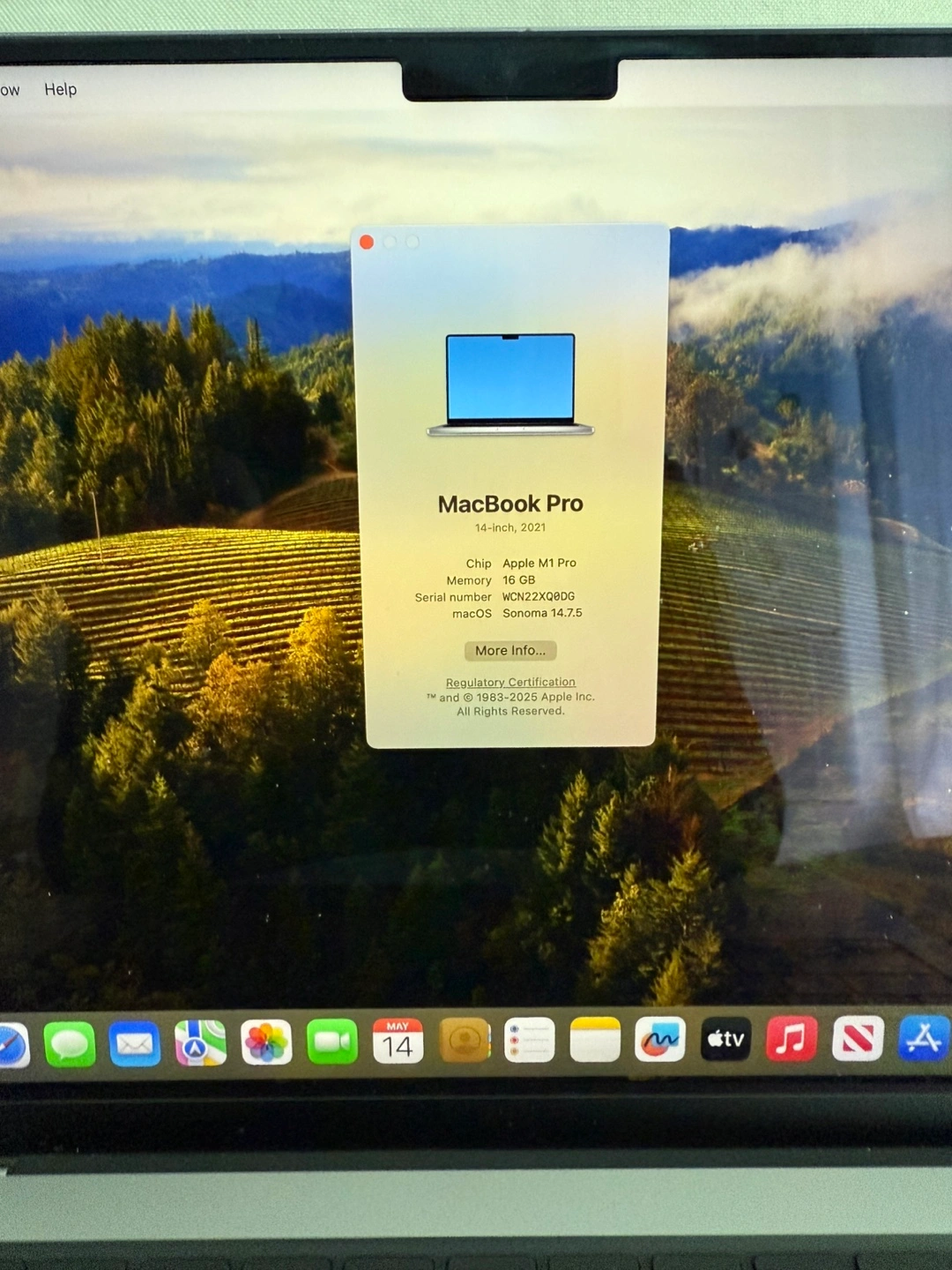Click the Calendar icon showing May 14
Viewport: 952px width, 1270px height.
point(398,1042)
